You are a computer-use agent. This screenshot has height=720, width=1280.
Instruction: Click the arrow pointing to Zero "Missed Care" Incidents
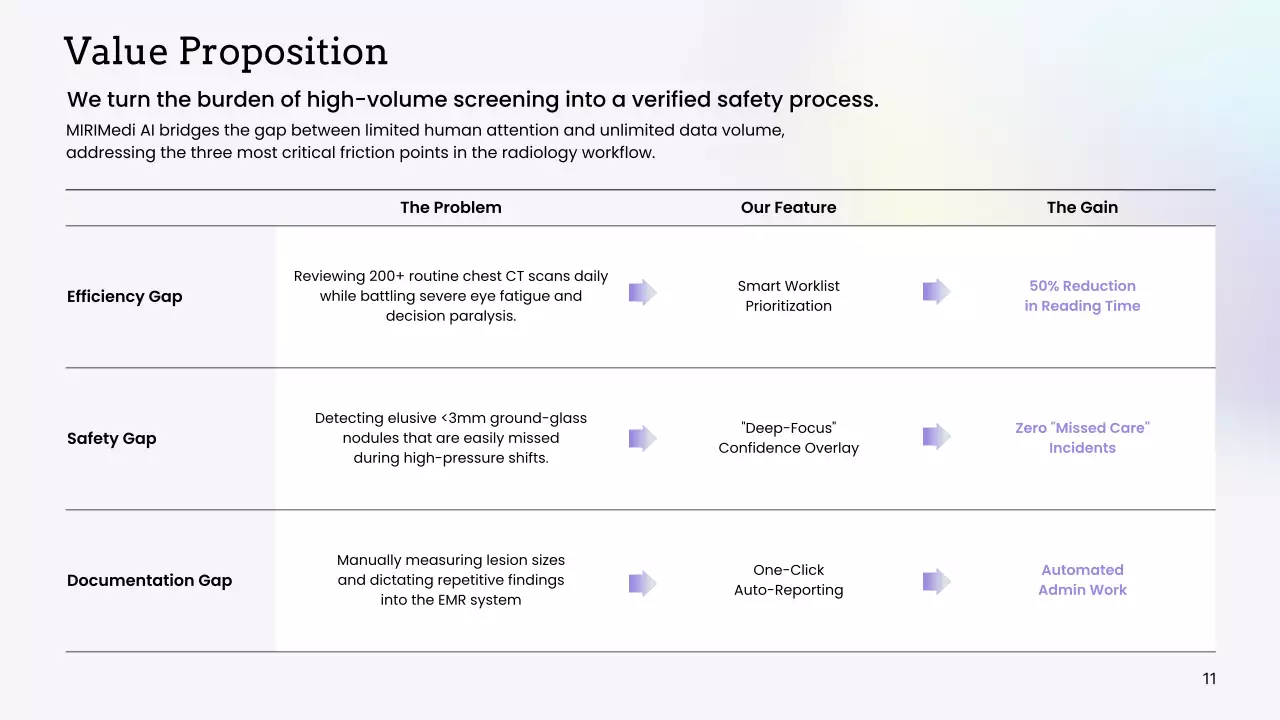pyautogui.click(x=936, y=436)
